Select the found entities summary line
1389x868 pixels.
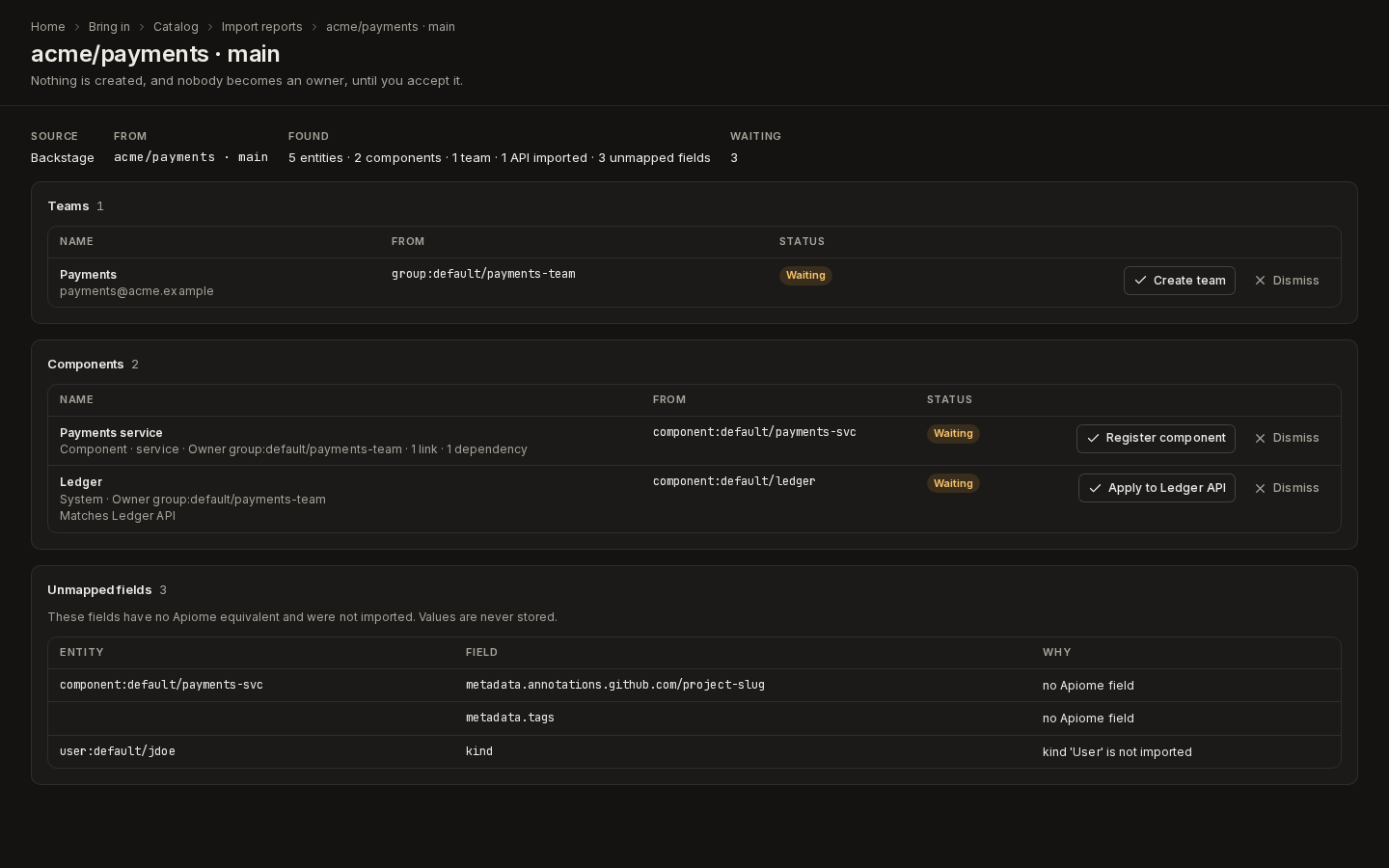[x=500, y=158]
